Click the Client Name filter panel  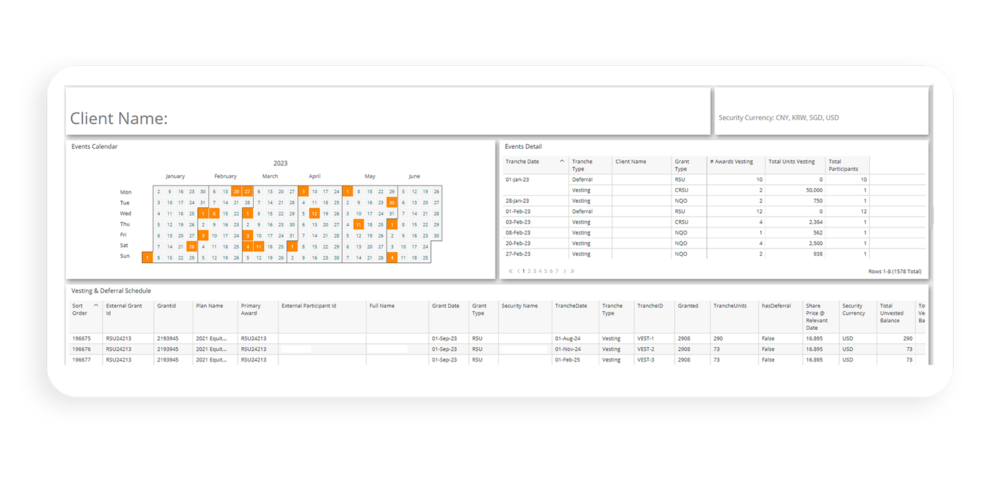[388, 111]
